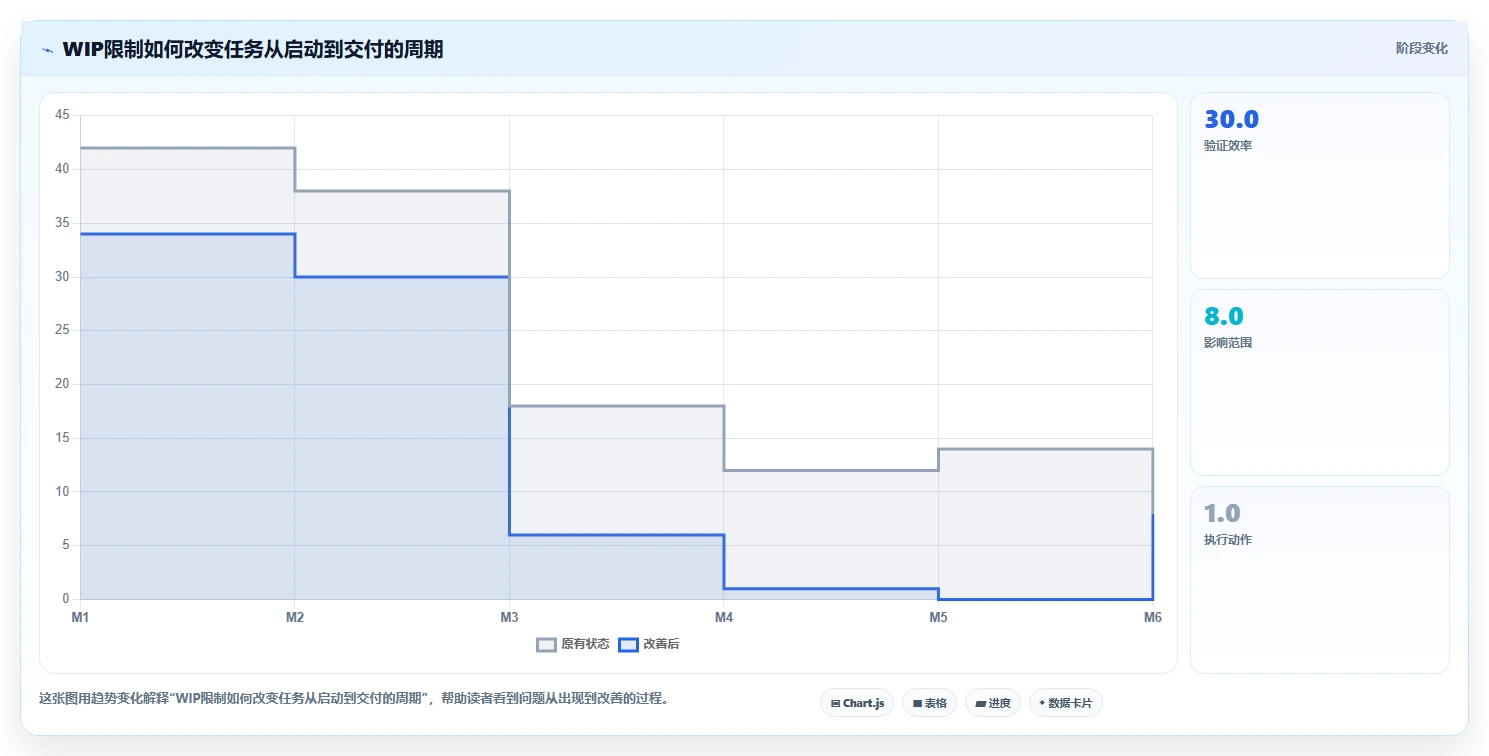Image resolution: width=1489 pixels, height=756 pixels.
Task: Click the M5 x-axis label
Action: pyautogui.click(x=938, y=618)
